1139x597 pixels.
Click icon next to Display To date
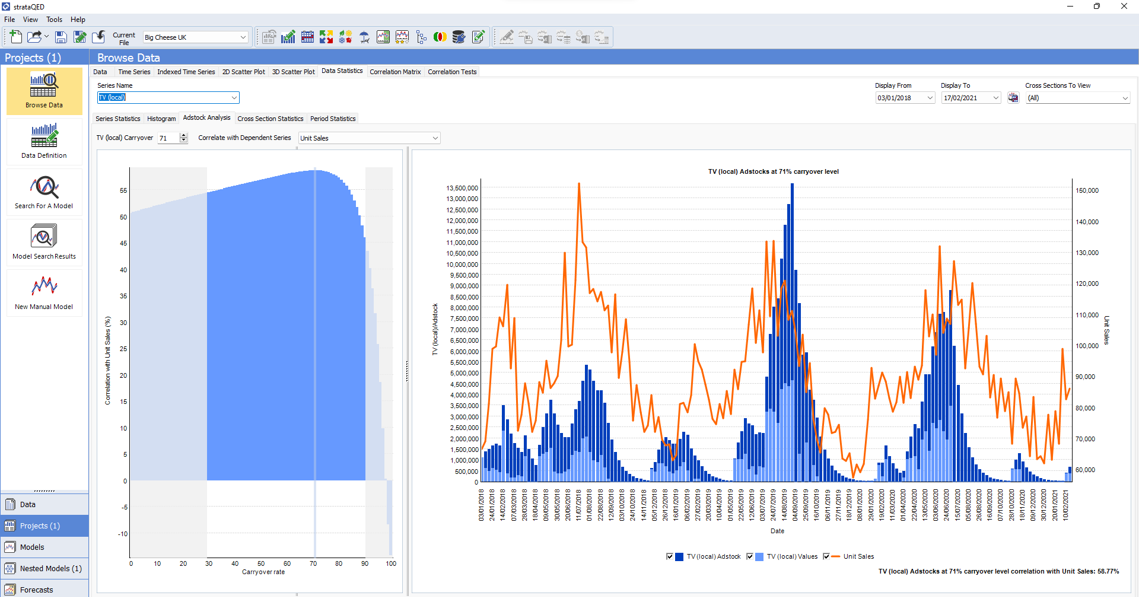(x=1013, y=97)
